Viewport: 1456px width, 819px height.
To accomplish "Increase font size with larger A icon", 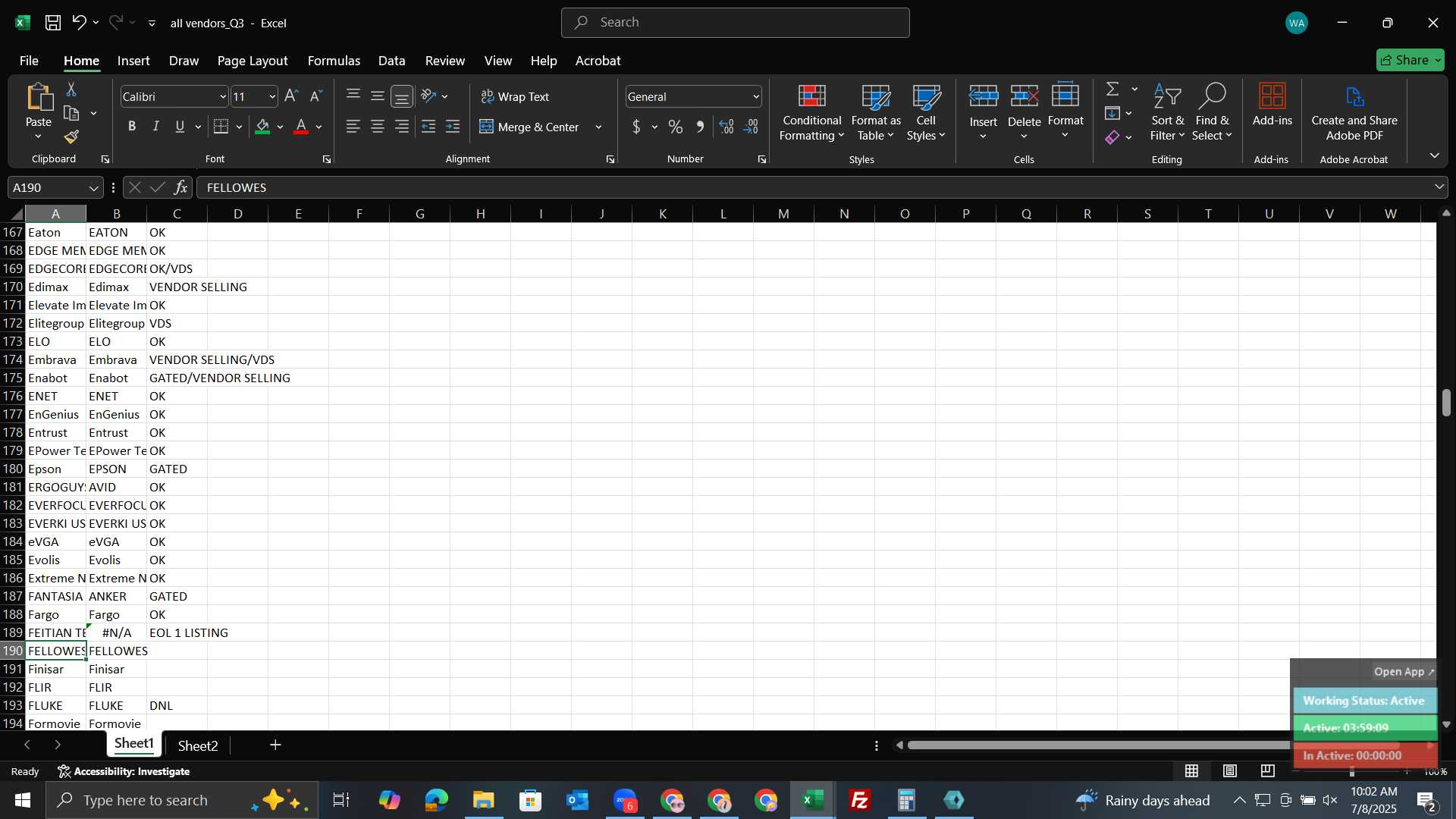I will 291,96.
